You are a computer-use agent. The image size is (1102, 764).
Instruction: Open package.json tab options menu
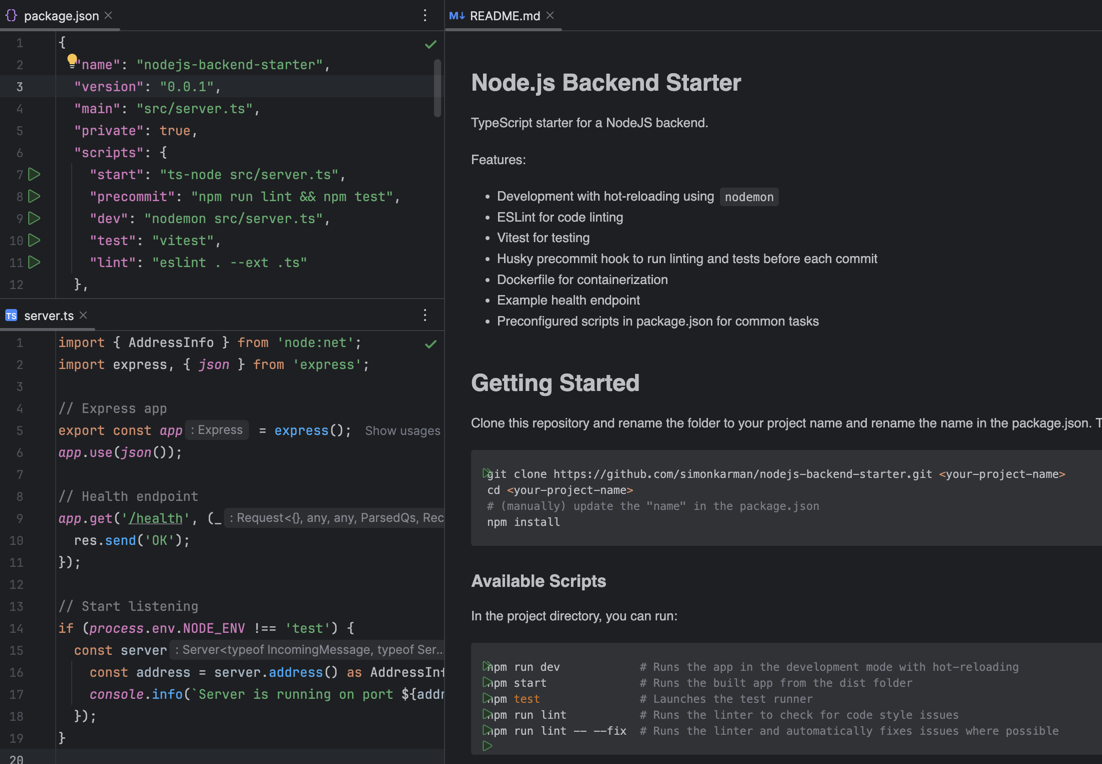(425, 16)
